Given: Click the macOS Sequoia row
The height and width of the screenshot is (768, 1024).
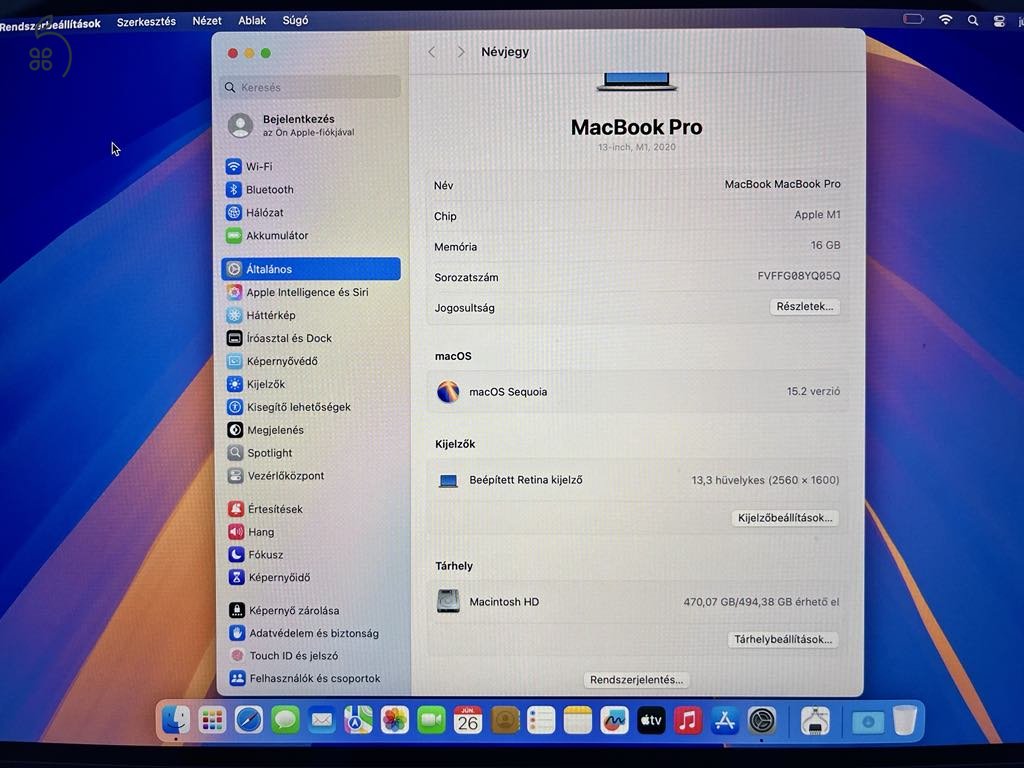Looking at the screenshot, I should pos(638,392).
